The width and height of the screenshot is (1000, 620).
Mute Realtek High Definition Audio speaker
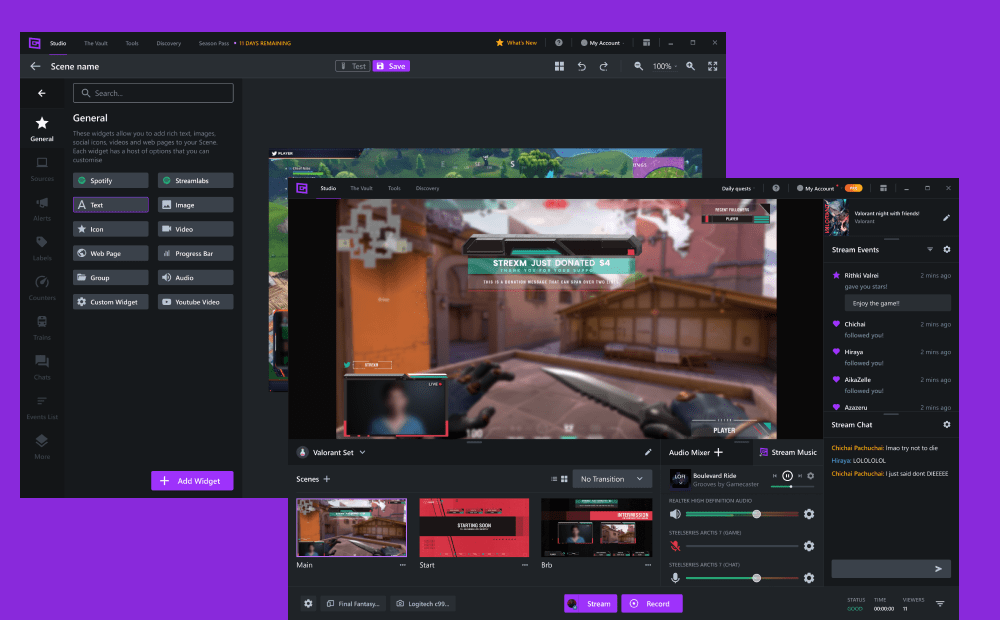[675, 514]
